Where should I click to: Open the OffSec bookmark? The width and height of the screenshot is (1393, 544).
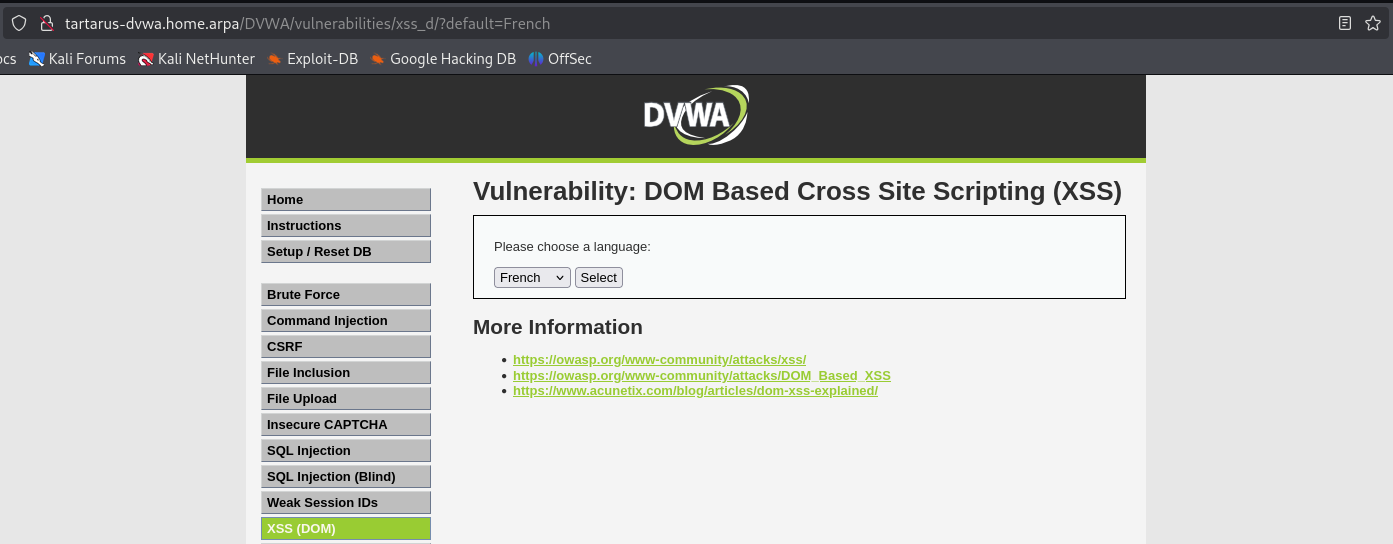point(560,59)
